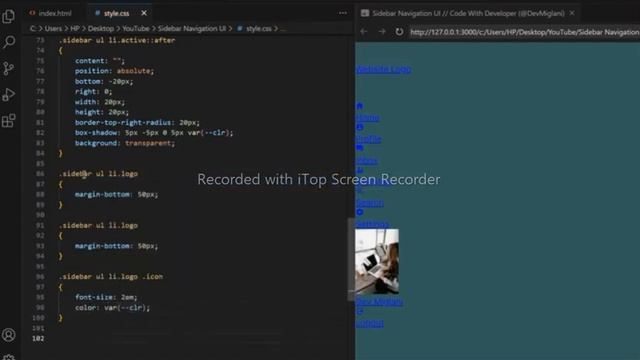Click the gear icon above Settings link
Viewport: 640px width, 360px height.
point(360,212)
